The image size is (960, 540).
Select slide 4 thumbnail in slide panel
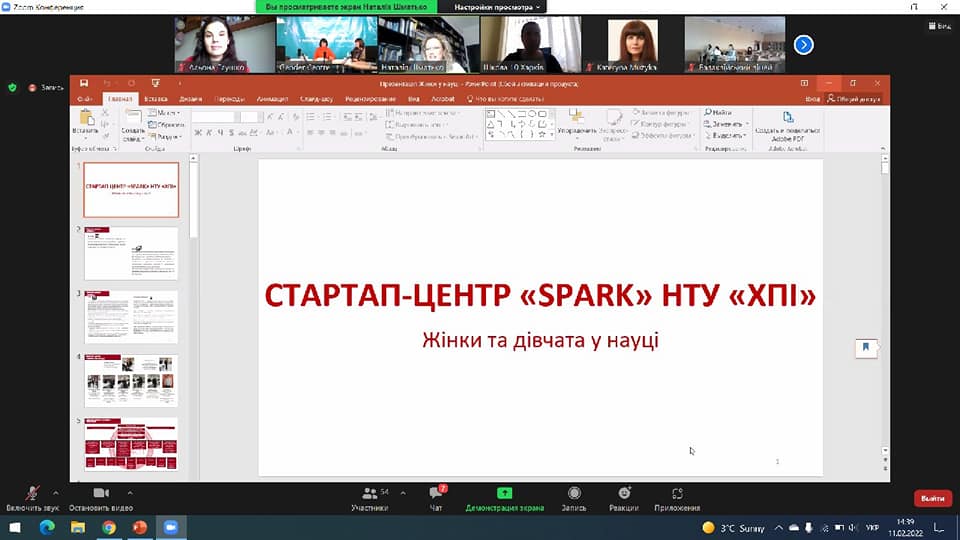[x=131, y=380]
